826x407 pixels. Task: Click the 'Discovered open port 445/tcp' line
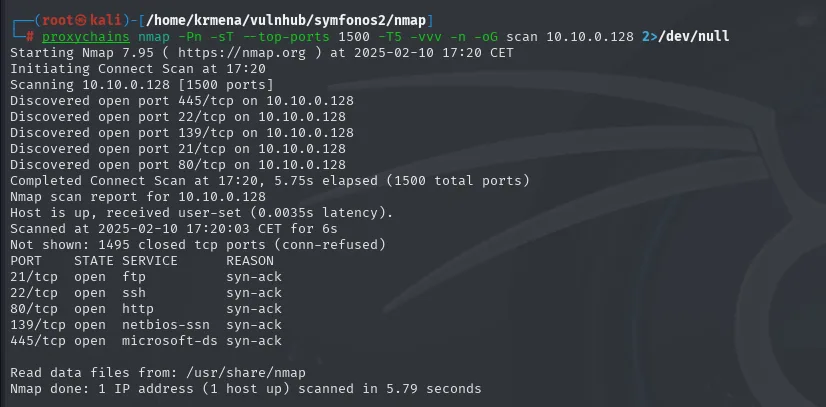pyautogui.click(x=182, y=101)
